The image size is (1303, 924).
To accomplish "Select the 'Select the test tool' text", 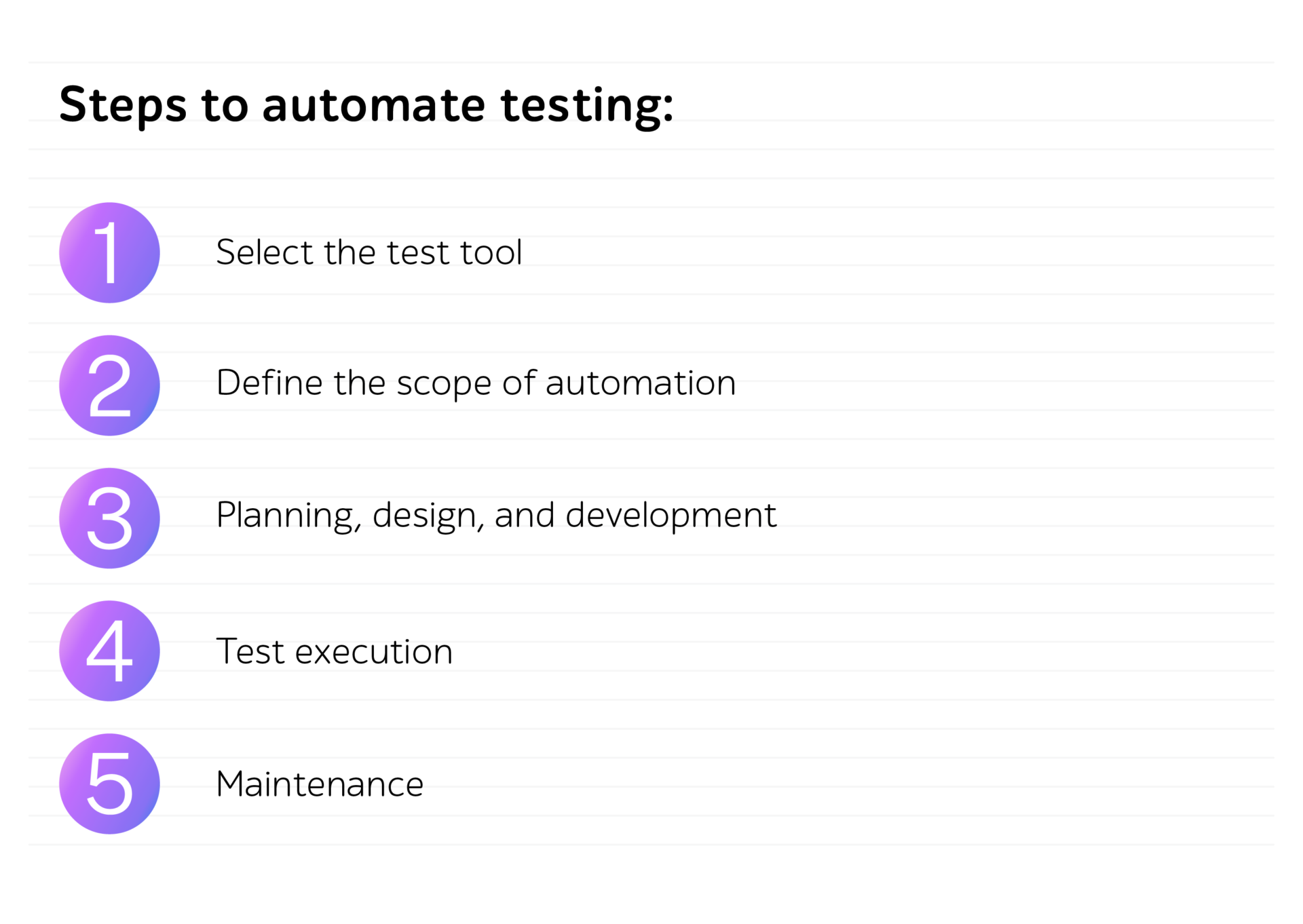I will (369, 252).
